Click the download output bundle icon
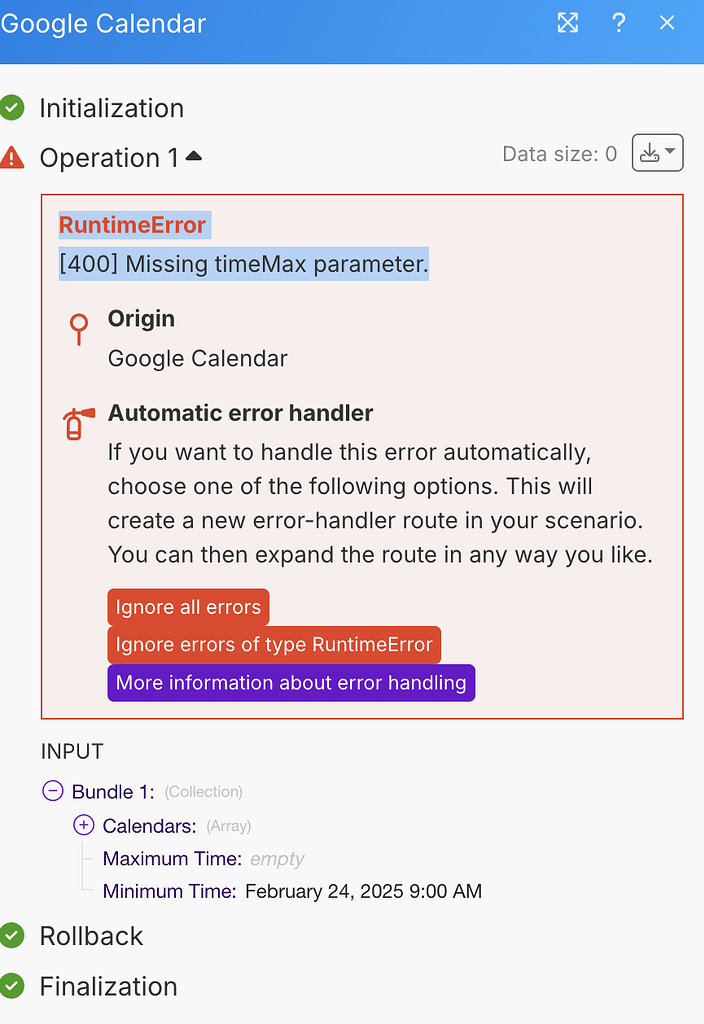Image resolution: width=704 pixels, height=1024 pixels. tap(651, 152)
